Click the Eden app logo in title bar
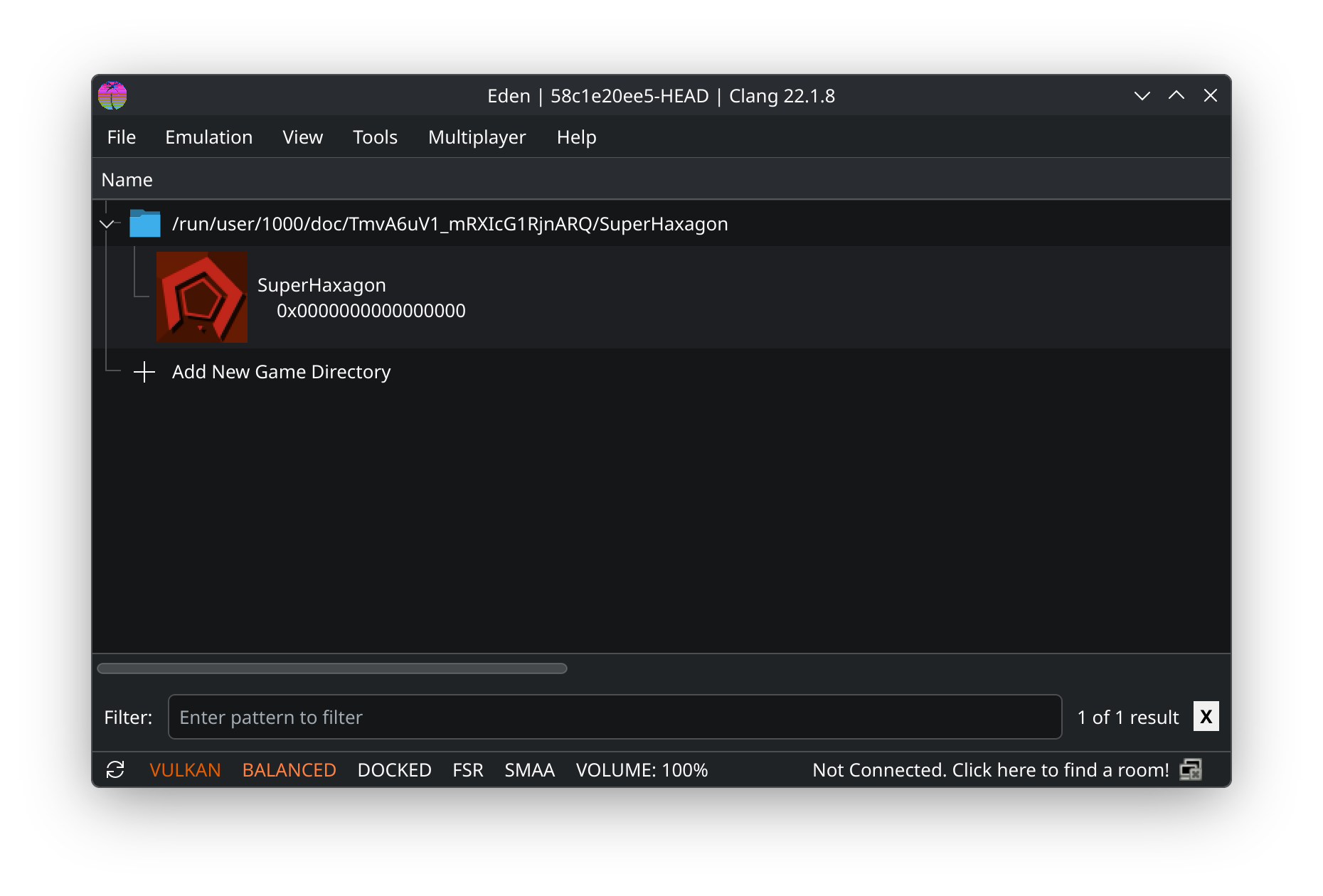 [112, 95]
